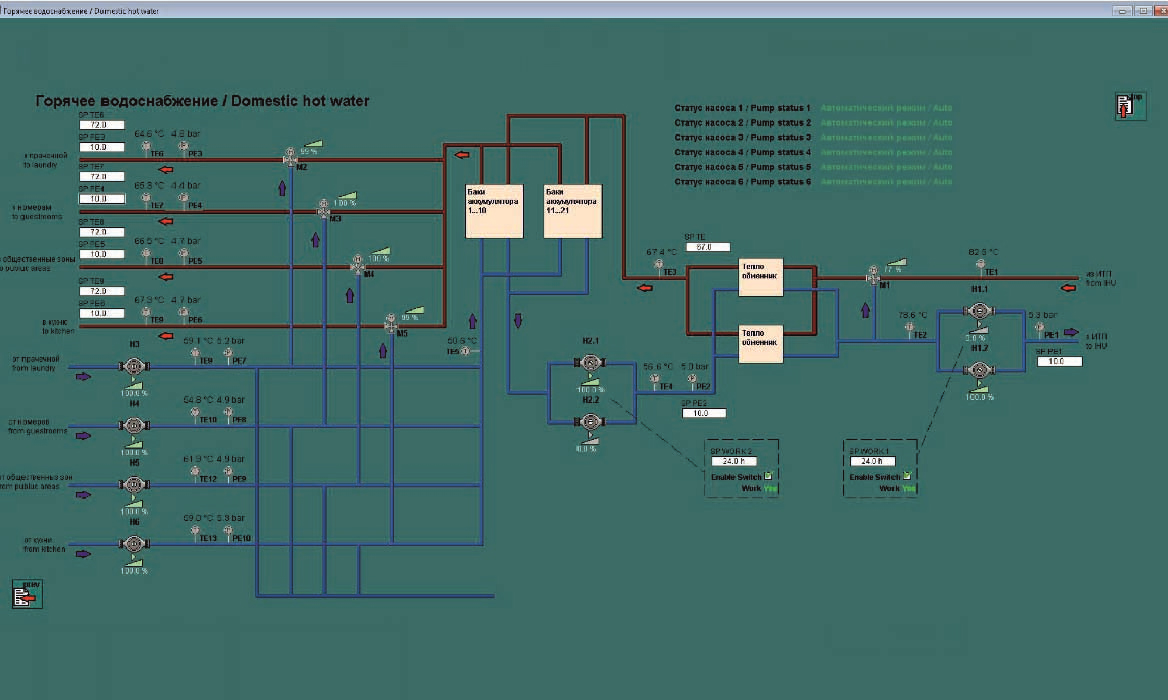Screen dimensions: 1168x700
Task: Edit SP PE6 setpoint field
Action: coord(102,314)
